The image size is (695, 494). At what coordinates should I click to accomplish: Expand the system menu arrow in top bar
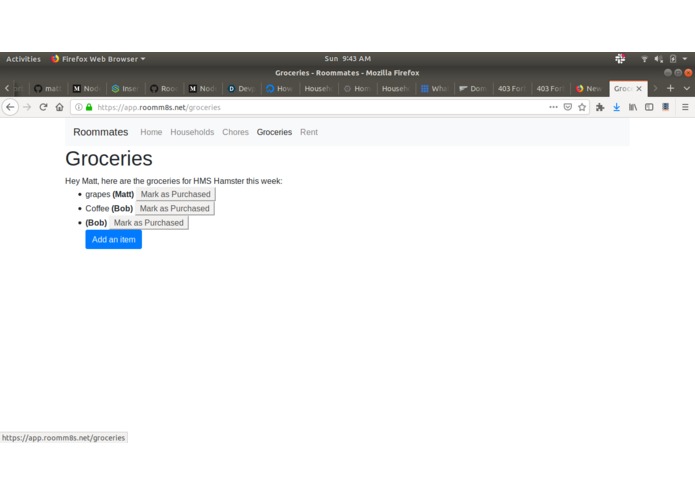coord(685,59)
